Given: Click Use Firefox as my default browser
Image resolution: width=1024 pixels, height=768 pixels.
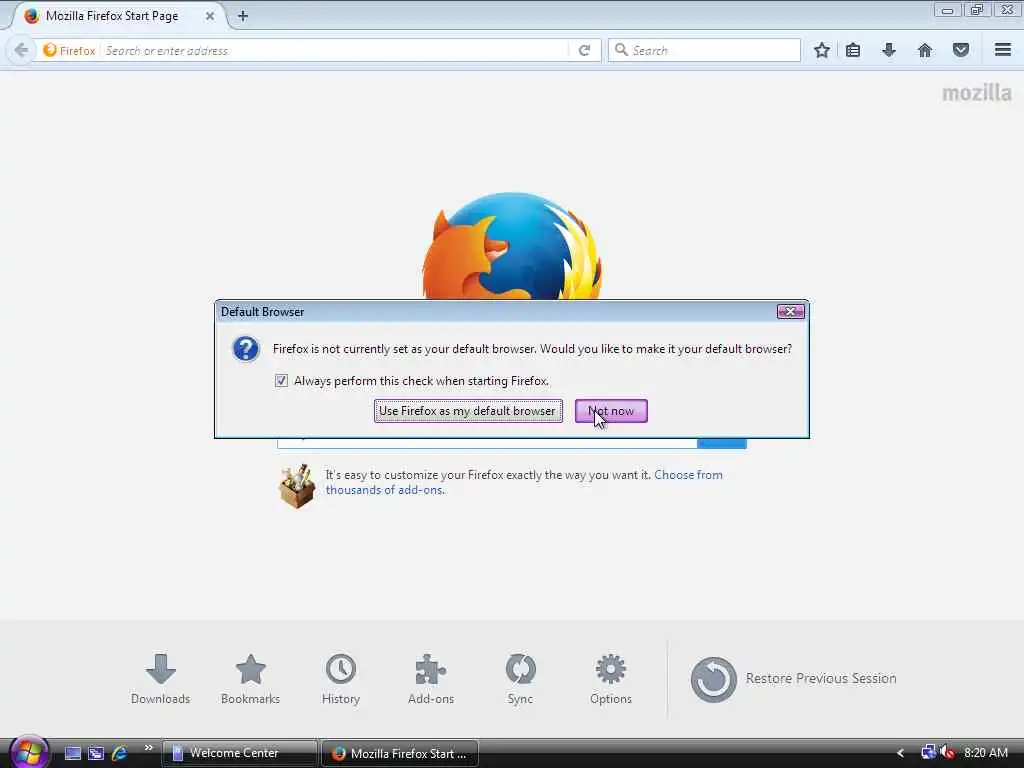Looking at the screenshot, I should (468, 411).
